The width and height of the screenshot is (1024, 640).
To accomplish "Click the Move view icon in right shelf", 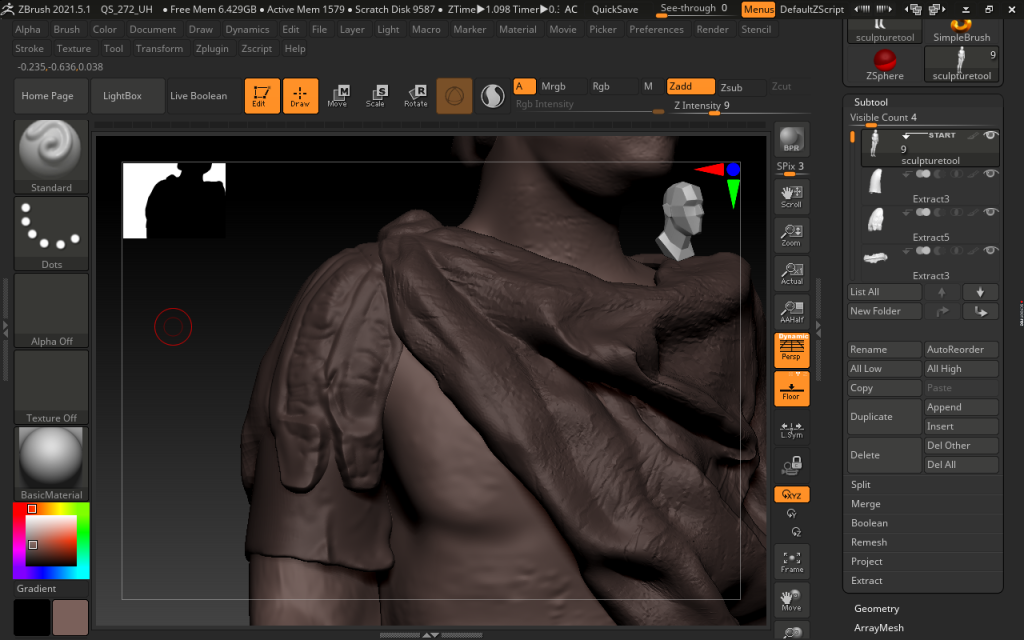I will 792,600.
